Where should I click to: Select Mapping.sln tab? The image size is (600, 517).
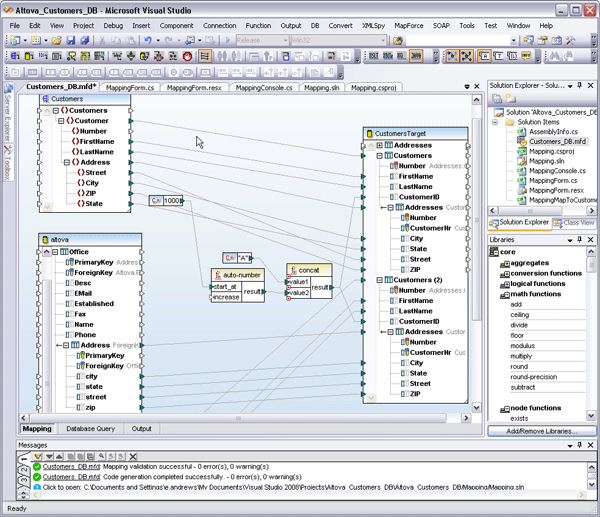322,88
